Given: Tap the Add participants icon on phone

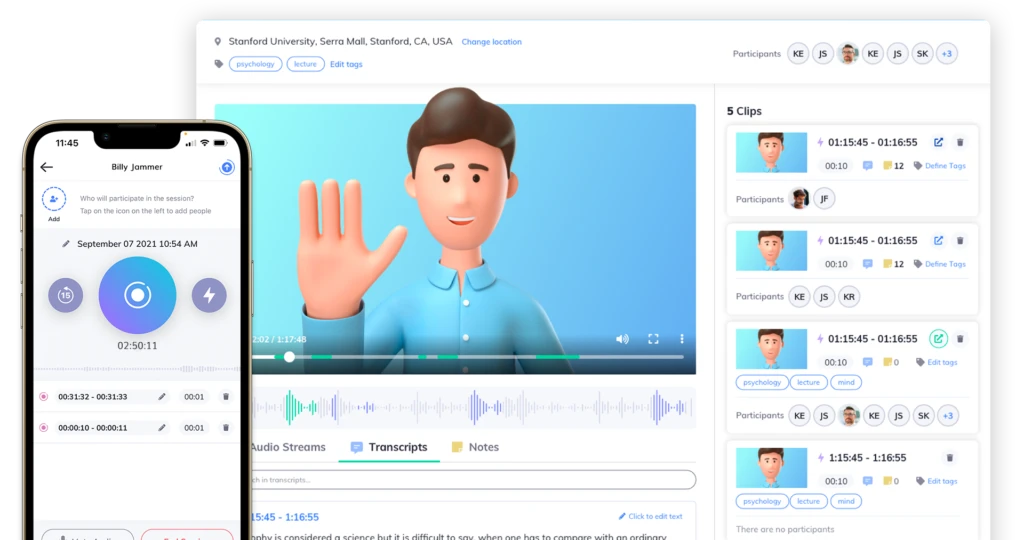Looking at the screenshot, I should click(x=54, y=199).
